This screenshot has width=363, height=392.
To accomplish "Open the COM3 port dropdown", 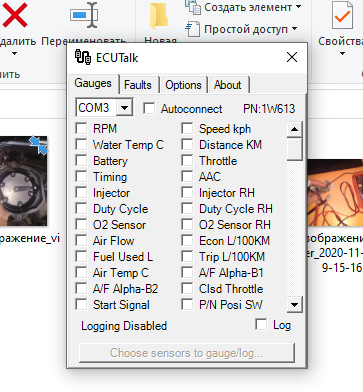I will tap(124, 108).
